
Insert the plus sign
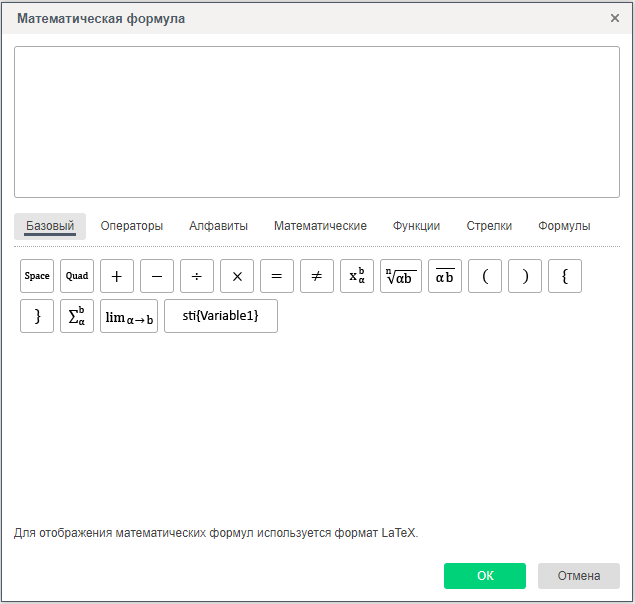117,276
